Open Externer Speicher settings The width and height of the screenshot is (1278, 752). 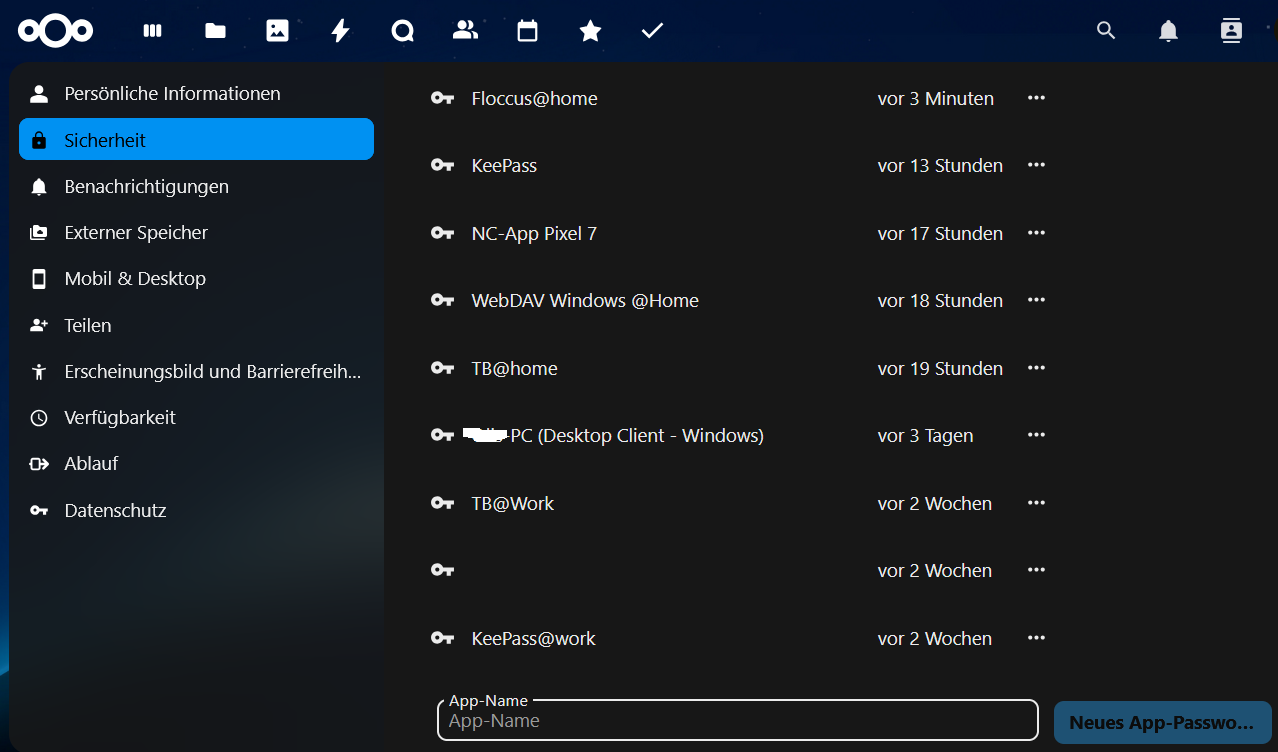coord(196,233)
